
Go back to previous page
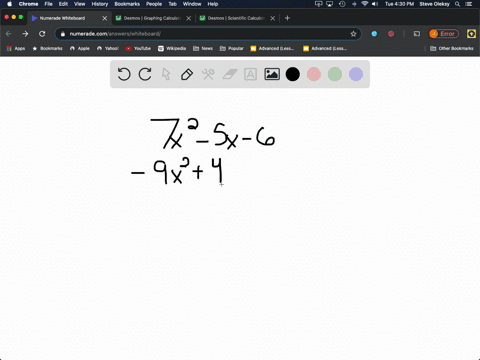pos(9,34)
